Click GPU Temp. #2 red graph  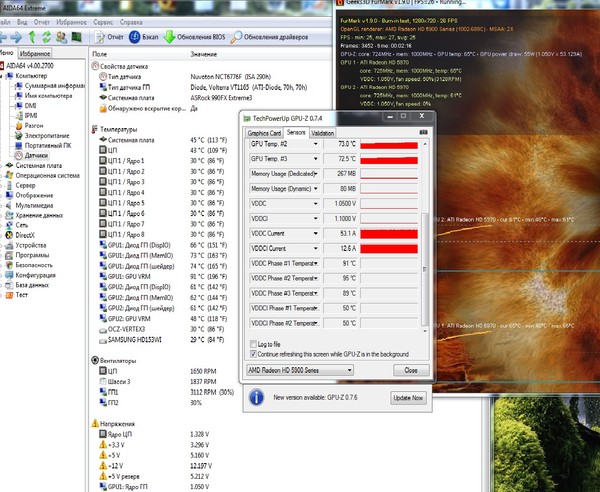point(389,145)
